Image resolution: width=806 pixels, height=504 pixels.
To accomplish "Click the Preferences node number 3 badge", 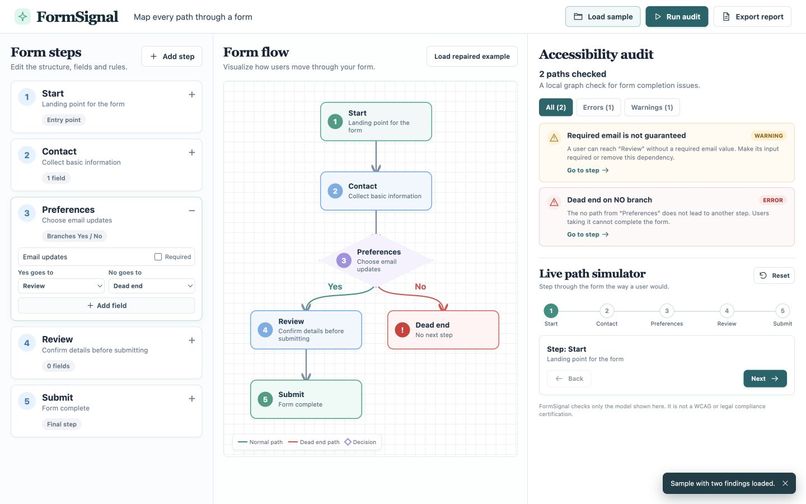I will (343, 260).
